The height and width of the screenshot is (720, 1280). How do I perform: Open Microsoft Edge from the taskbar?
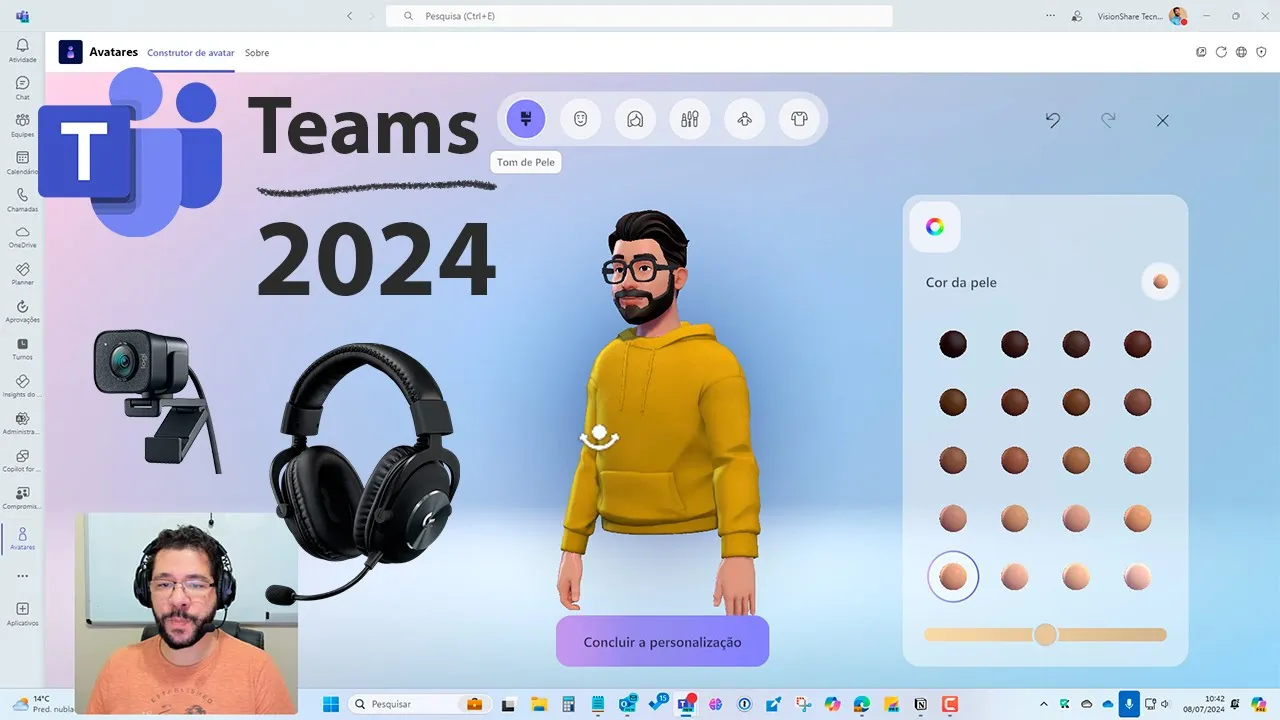(861, 704)
